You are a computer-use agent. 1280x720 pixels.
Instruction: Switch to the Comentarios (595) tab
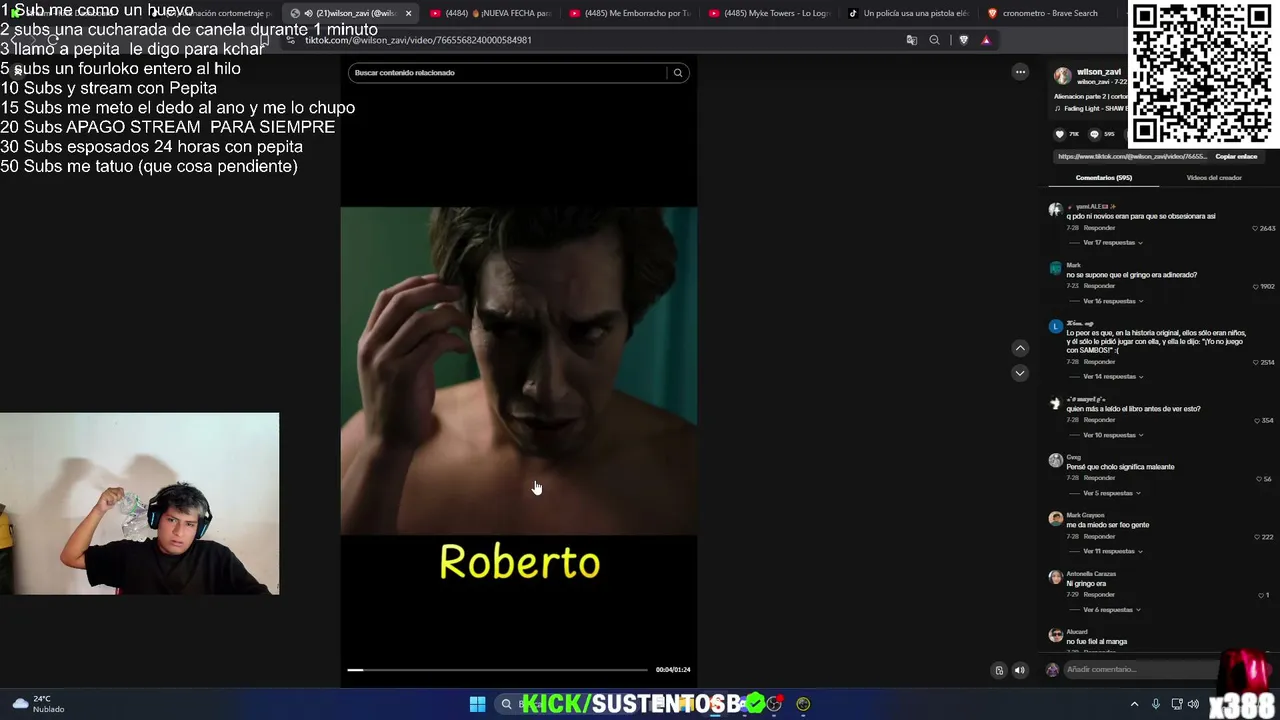pos(1104,178)
